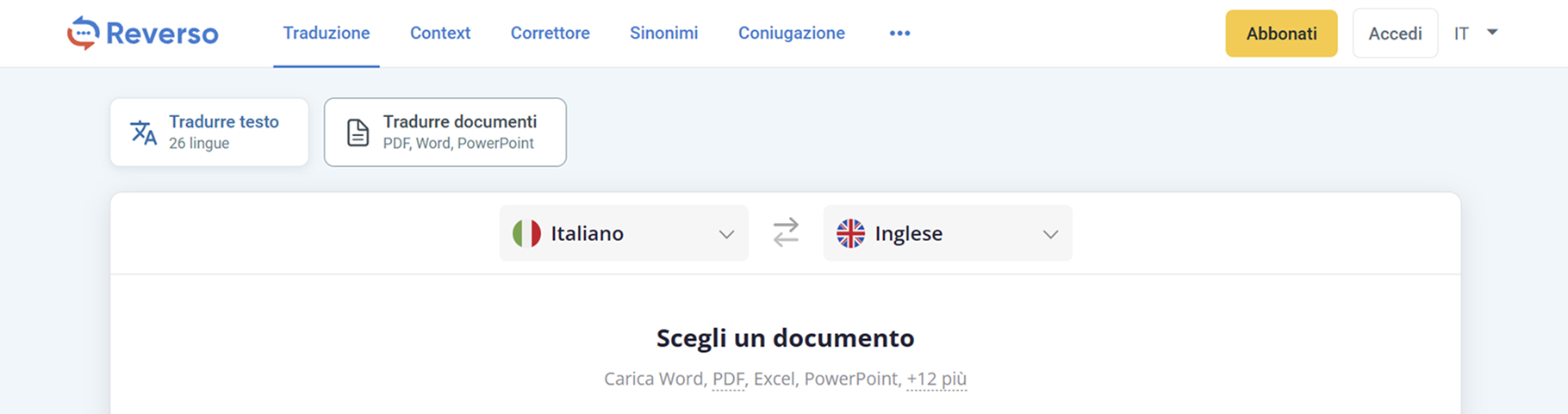Swap the source and target languages

(x=786, y=233)
